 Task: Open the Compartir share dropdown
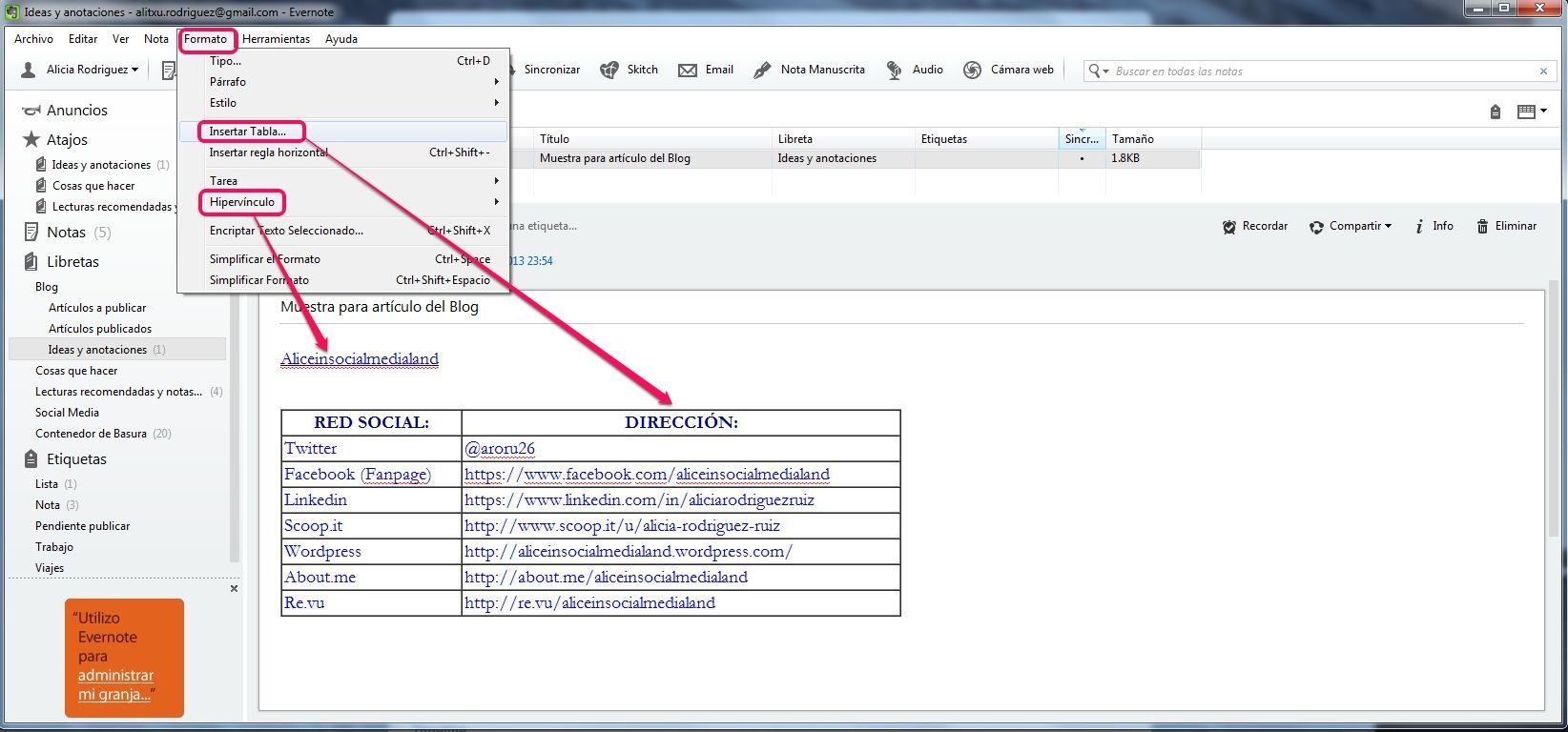pos(1350,227)
